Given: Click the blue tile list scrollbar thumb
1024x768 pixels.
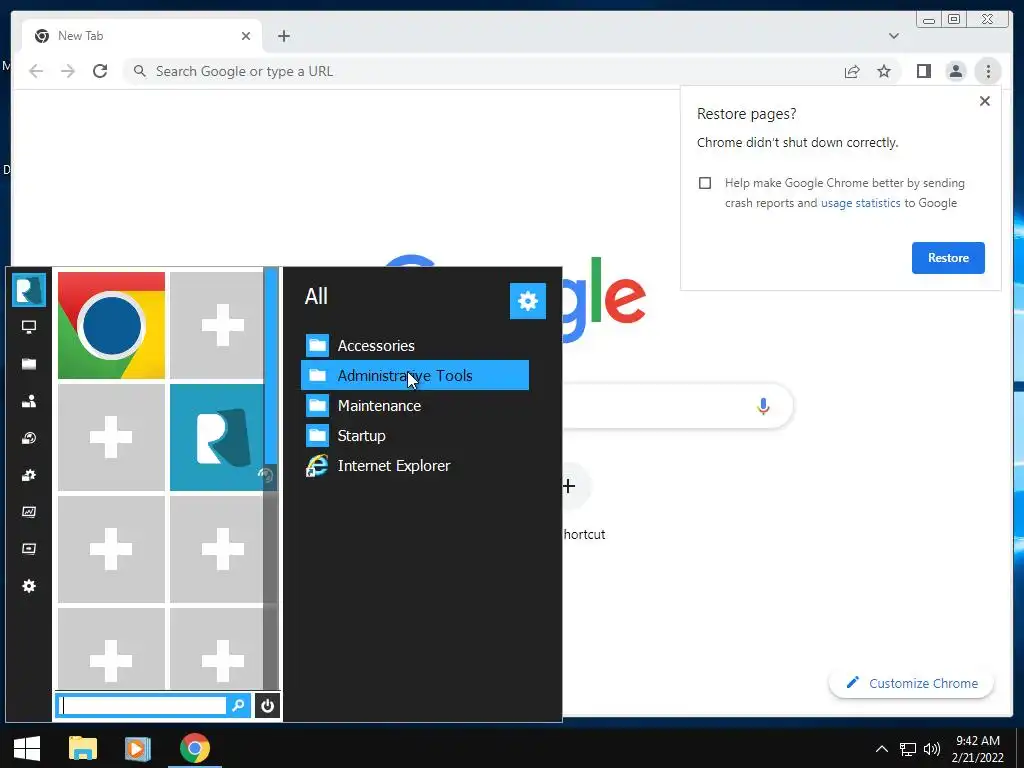Looking at the screenshot, I should 271,366.
